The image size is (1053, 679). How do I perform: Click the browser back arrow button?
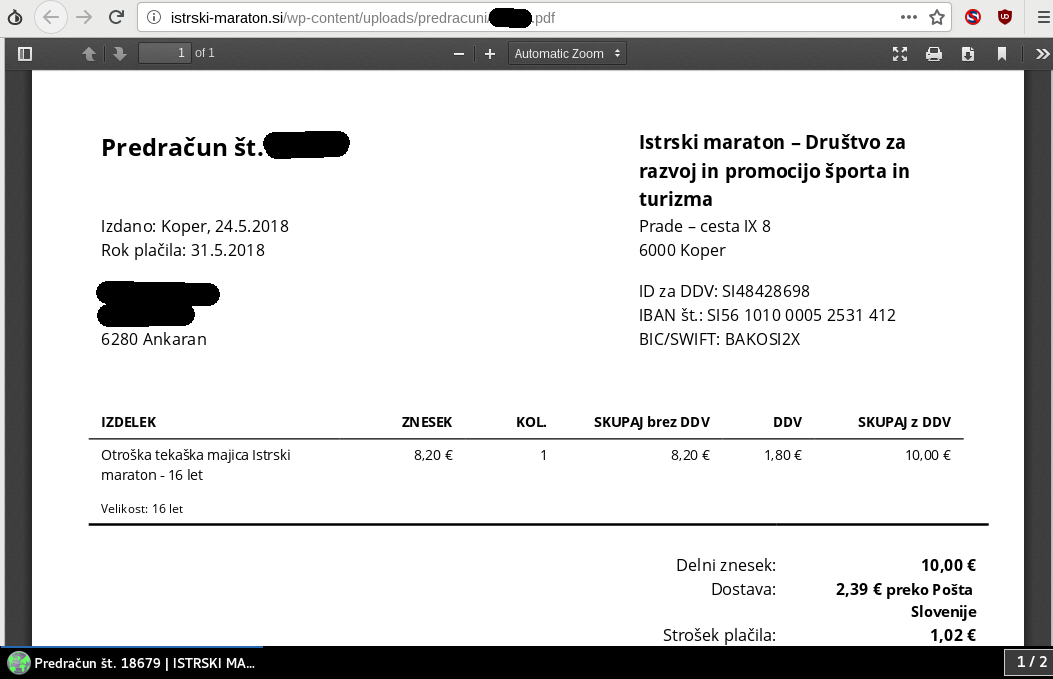click(x=50, y=17)
